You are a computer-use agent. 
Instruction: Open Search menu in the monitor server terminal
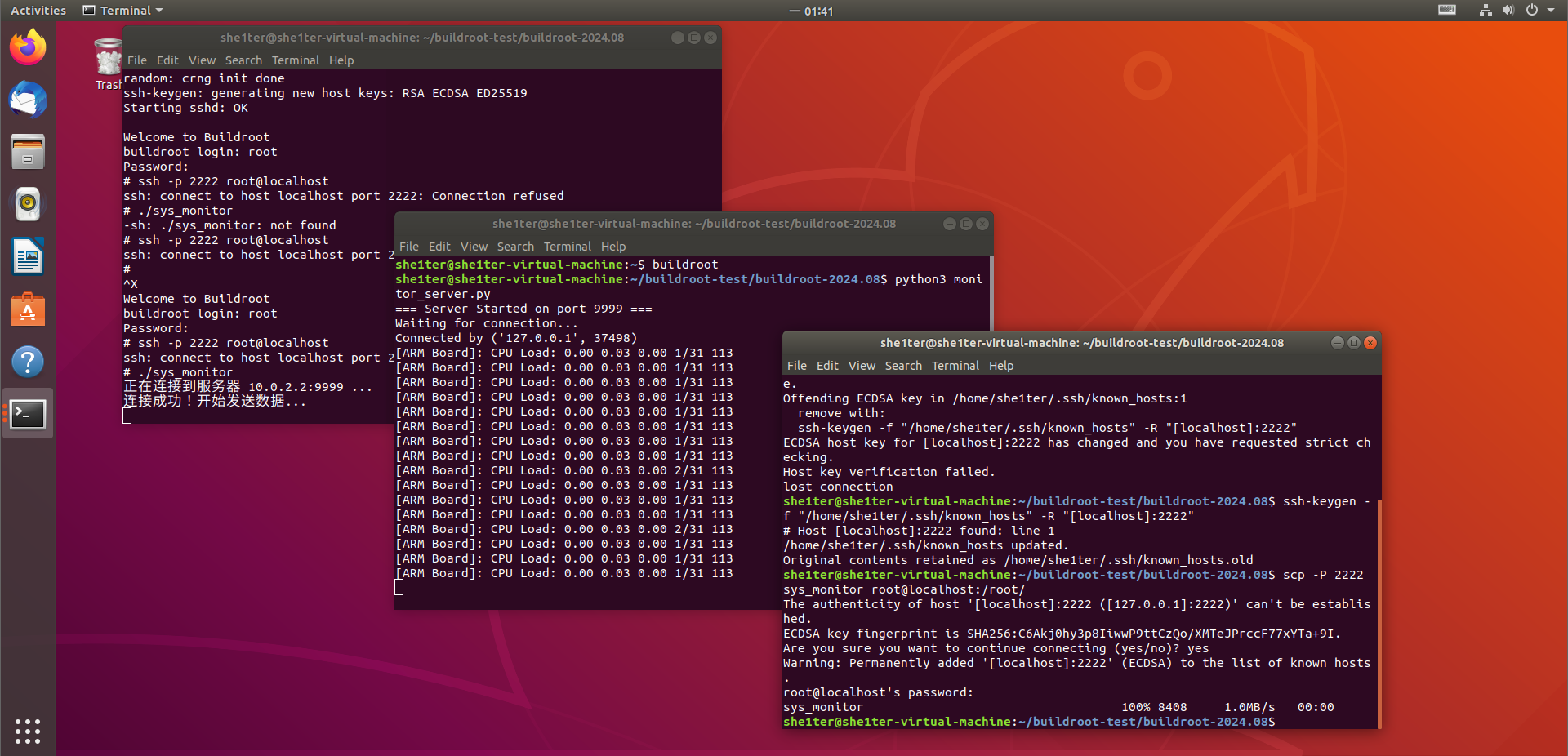(x=515, y=247)
